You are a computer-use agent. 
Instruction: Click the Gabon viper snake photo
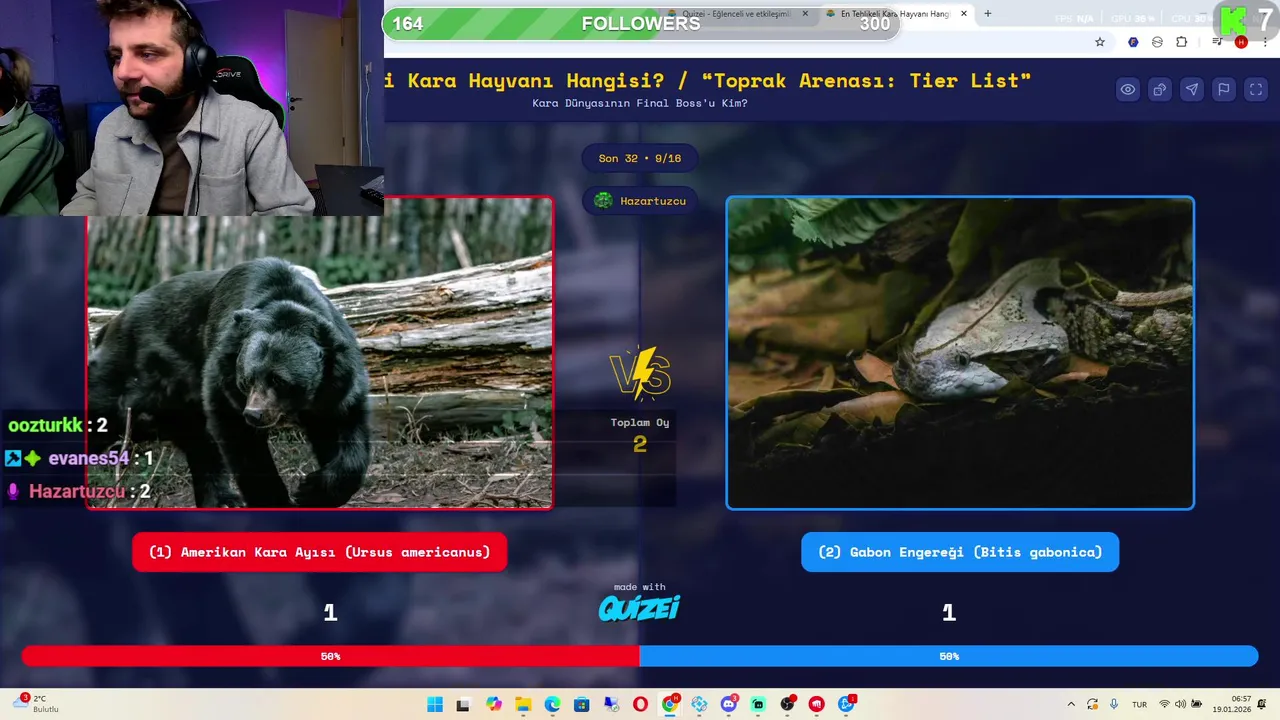coord(960,353)
